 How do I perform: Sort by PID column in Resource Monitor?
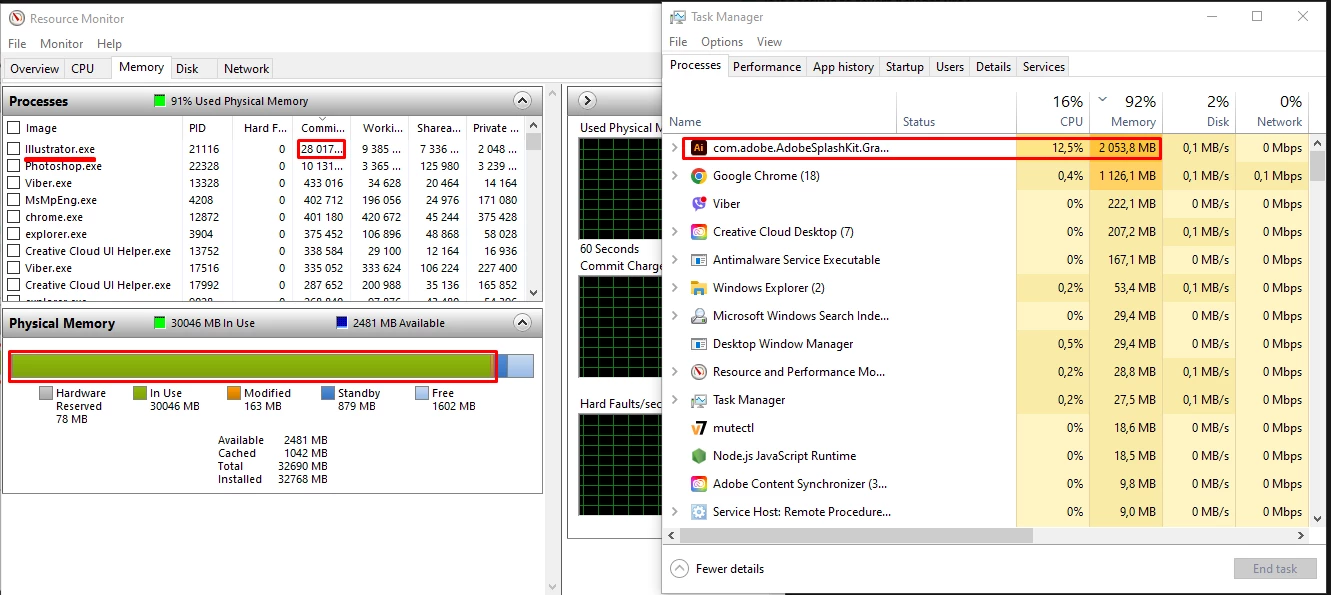(x=206, y=128)
